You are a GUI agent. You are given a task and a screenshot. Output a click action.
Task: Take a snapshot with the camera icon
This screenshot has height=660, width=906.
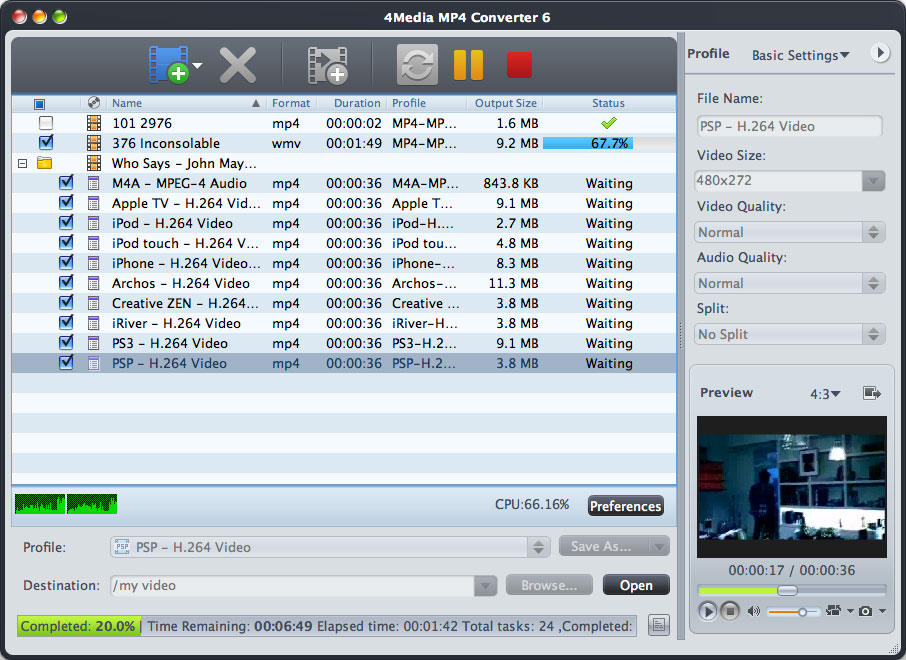[x=866, y=610]
